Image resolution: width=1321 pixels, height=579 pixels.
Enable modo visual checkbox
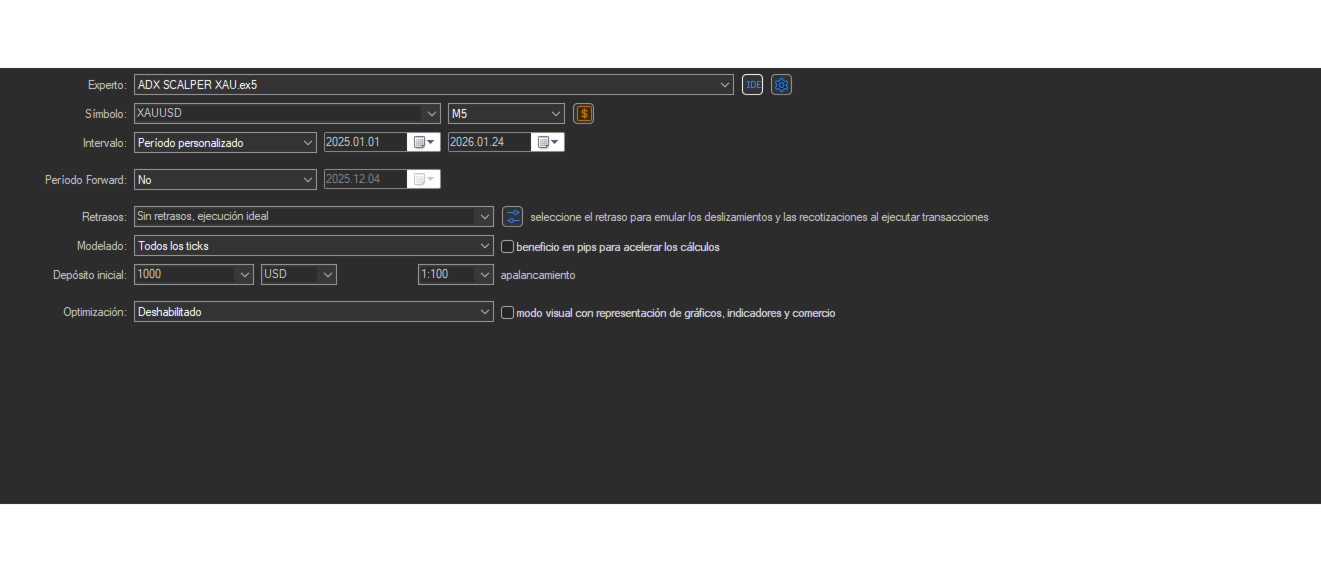[507, 312]
